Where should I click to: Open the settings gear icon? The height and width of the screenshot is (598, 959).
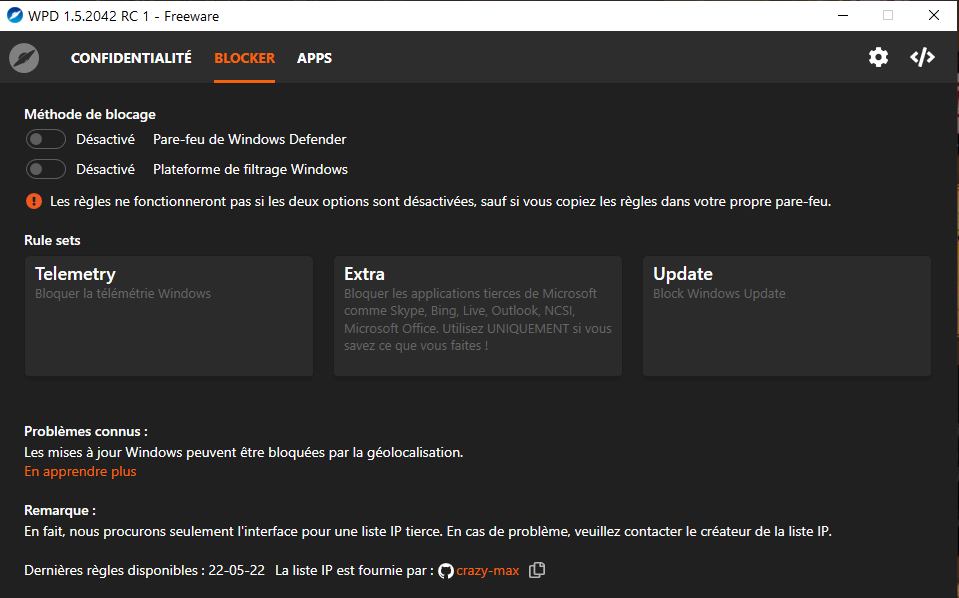click(x=878, y=58)
